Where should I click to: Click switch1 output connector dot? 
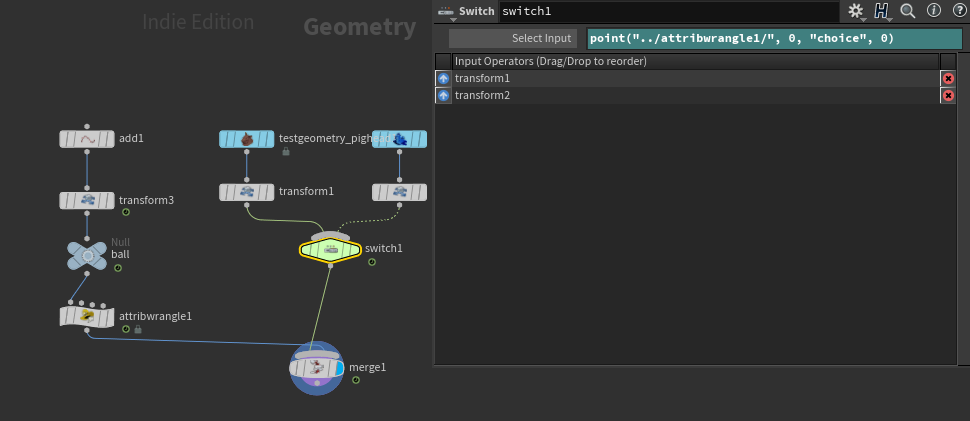330,266
